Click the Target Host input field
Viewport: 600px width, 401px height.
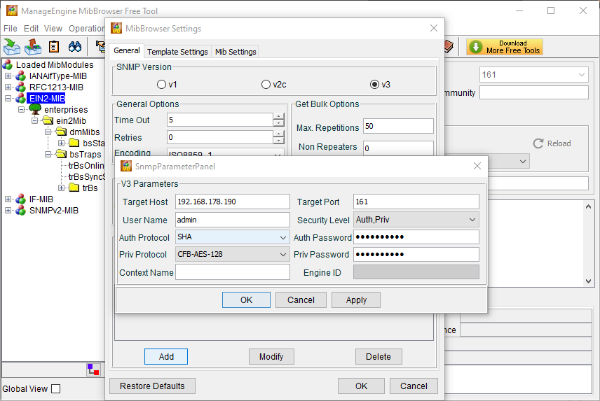tap(232, 202)
